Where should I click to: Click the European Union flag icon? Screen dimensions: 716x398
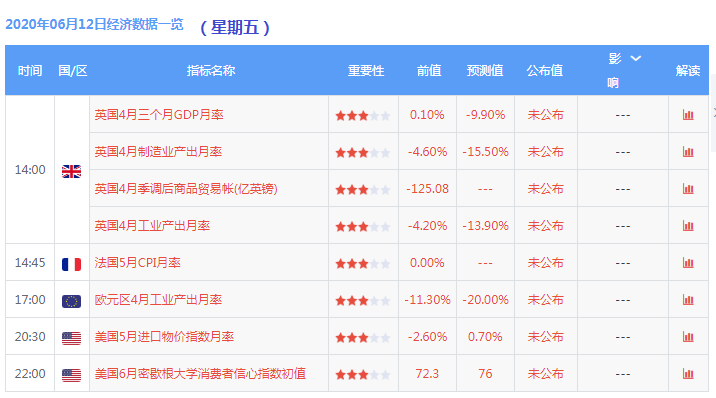(x=71, y=301)
